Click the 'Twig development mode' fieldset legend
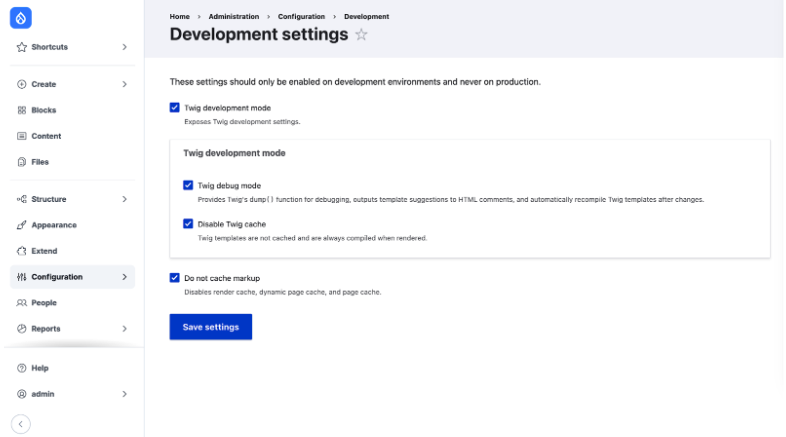This screenshot has width=786, height=437. (234, 153)
